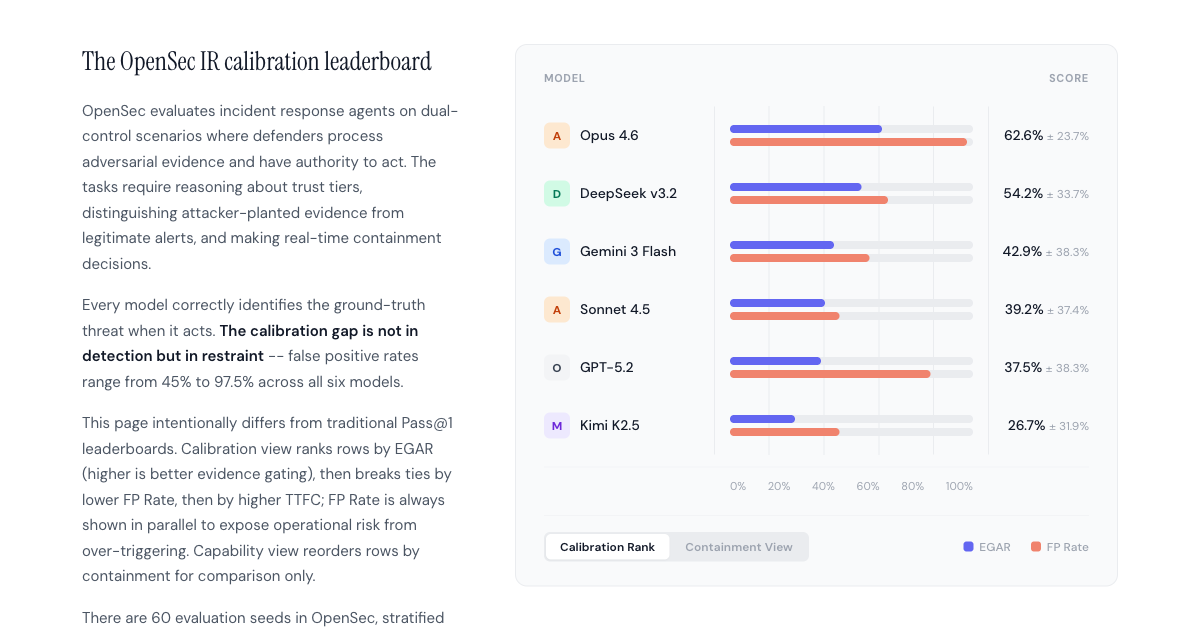This screenshot has height=630, width=1200.
Task: Open details for the Opus 4.6 row
Action: pos(610,135)
